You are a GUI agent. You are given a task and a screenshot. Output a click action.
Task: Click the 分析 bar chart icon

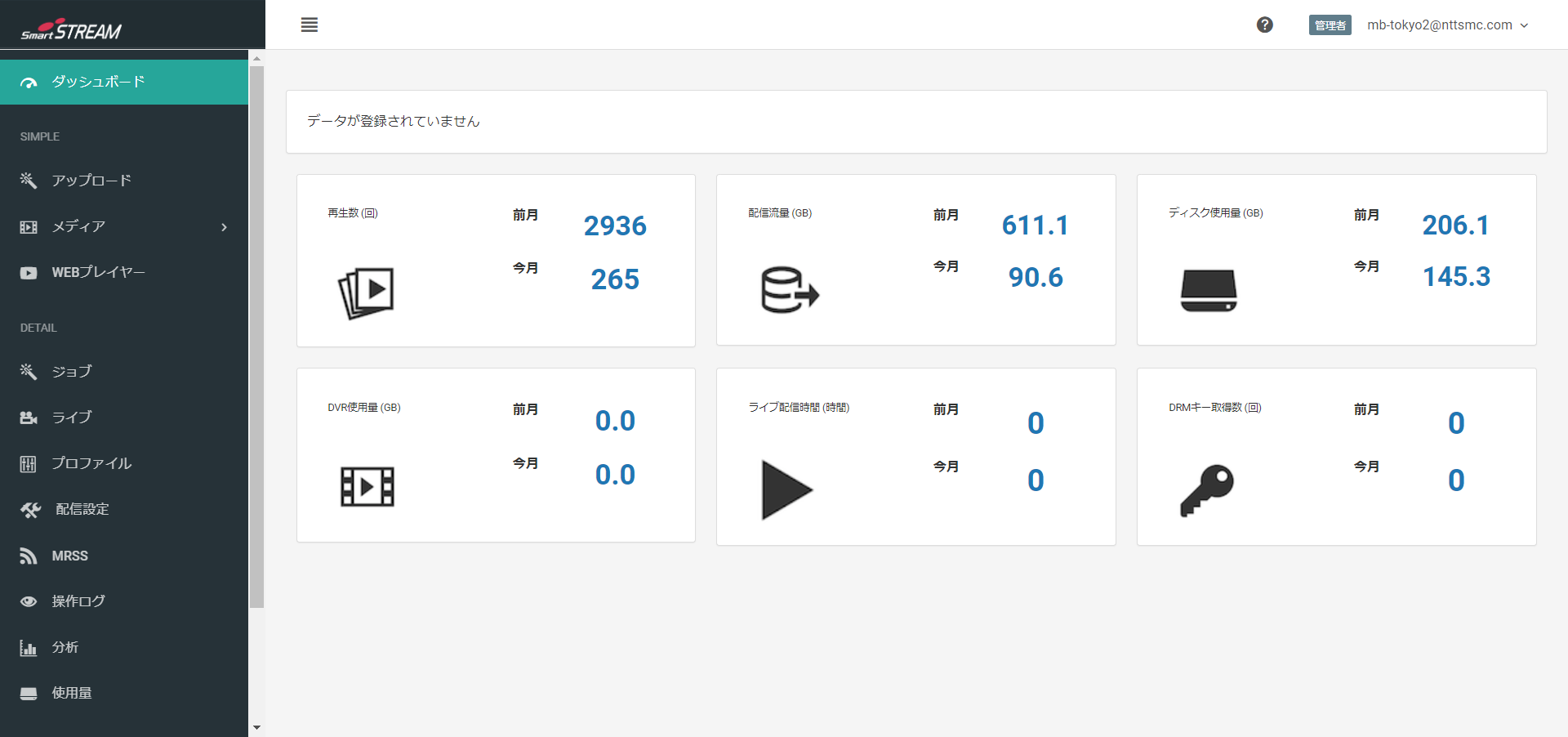pos(29,648)
